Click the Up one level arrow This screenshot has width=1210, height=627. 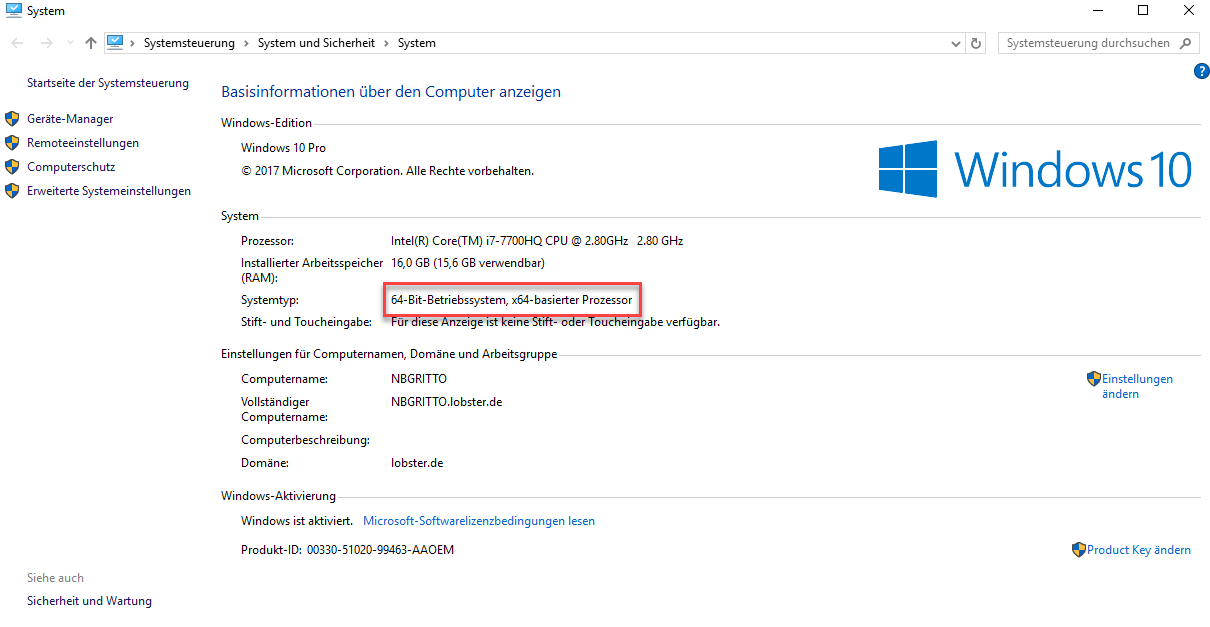click(91, 43)
